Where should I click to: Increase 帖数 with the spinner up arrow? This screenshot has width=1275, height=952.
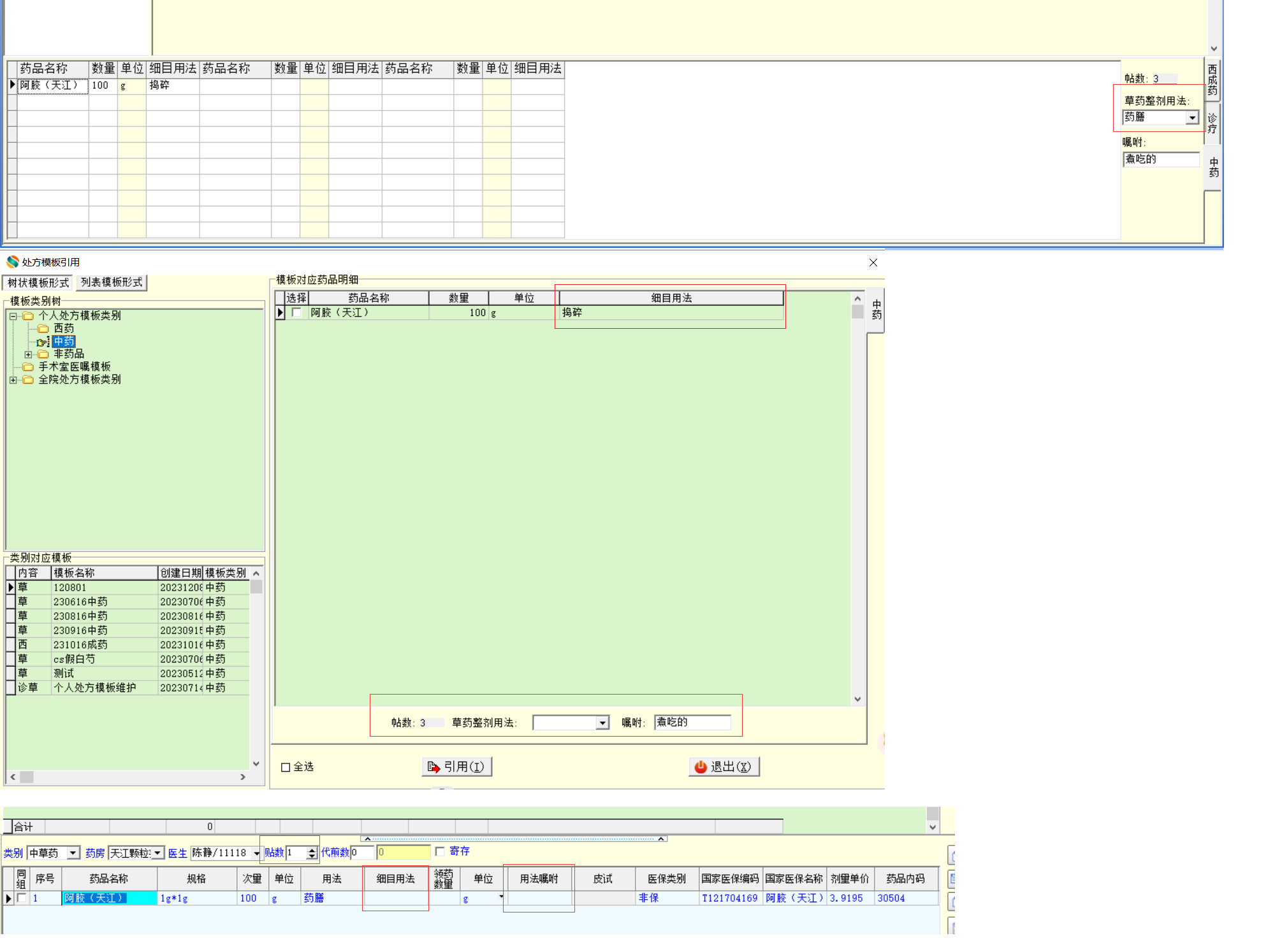point(311,849)
